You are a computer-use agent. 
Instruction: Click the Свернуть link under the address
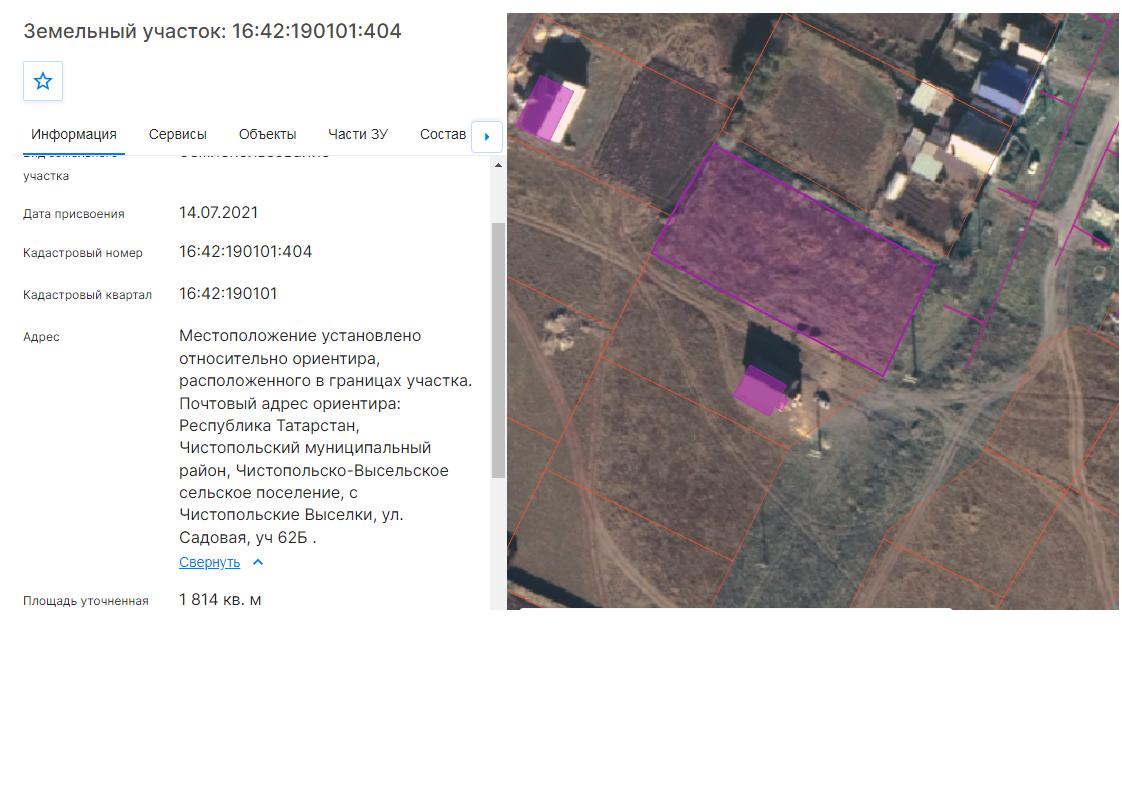coord(210,563)
